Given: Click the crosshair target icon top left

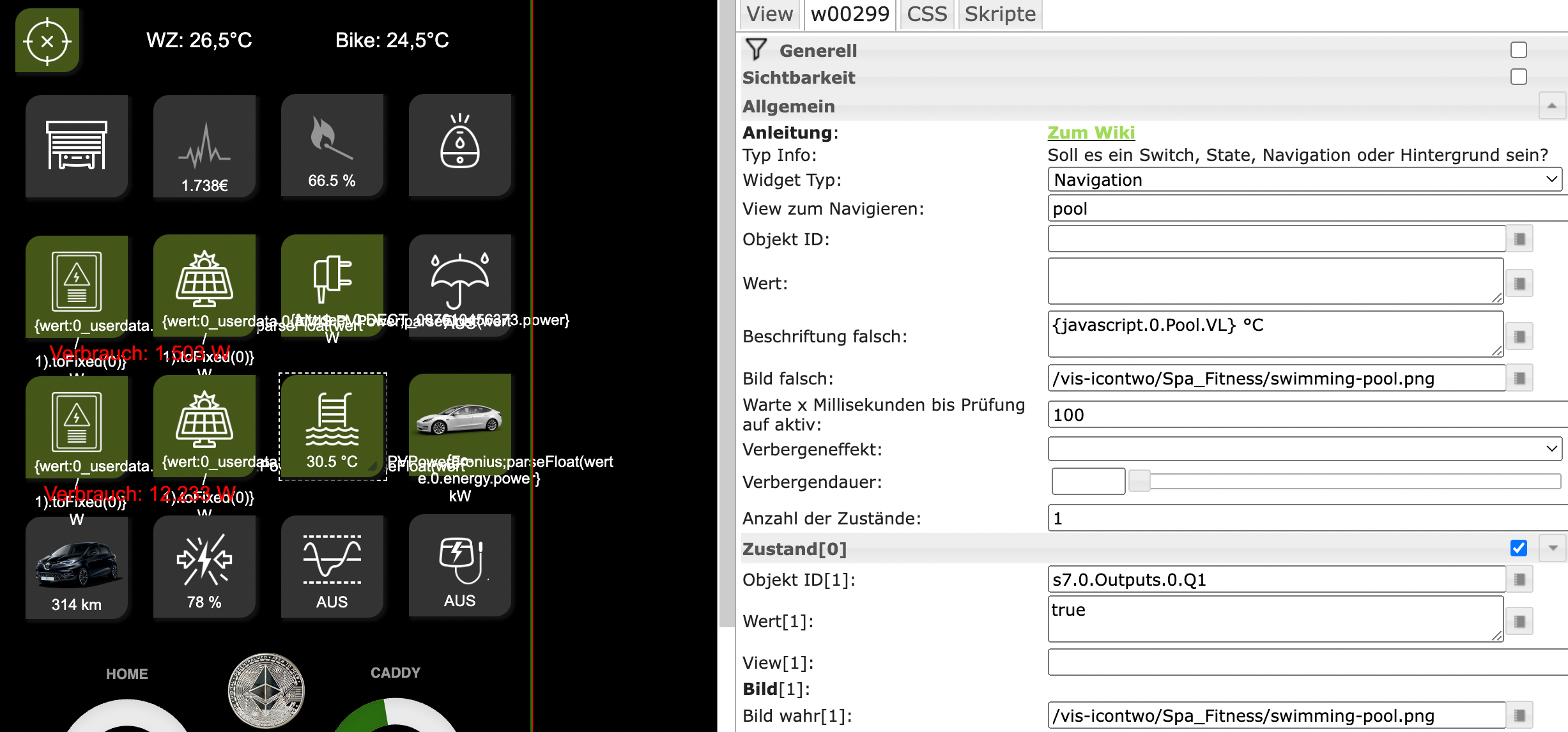Looking at the screenshot, I should coord(47,42).
